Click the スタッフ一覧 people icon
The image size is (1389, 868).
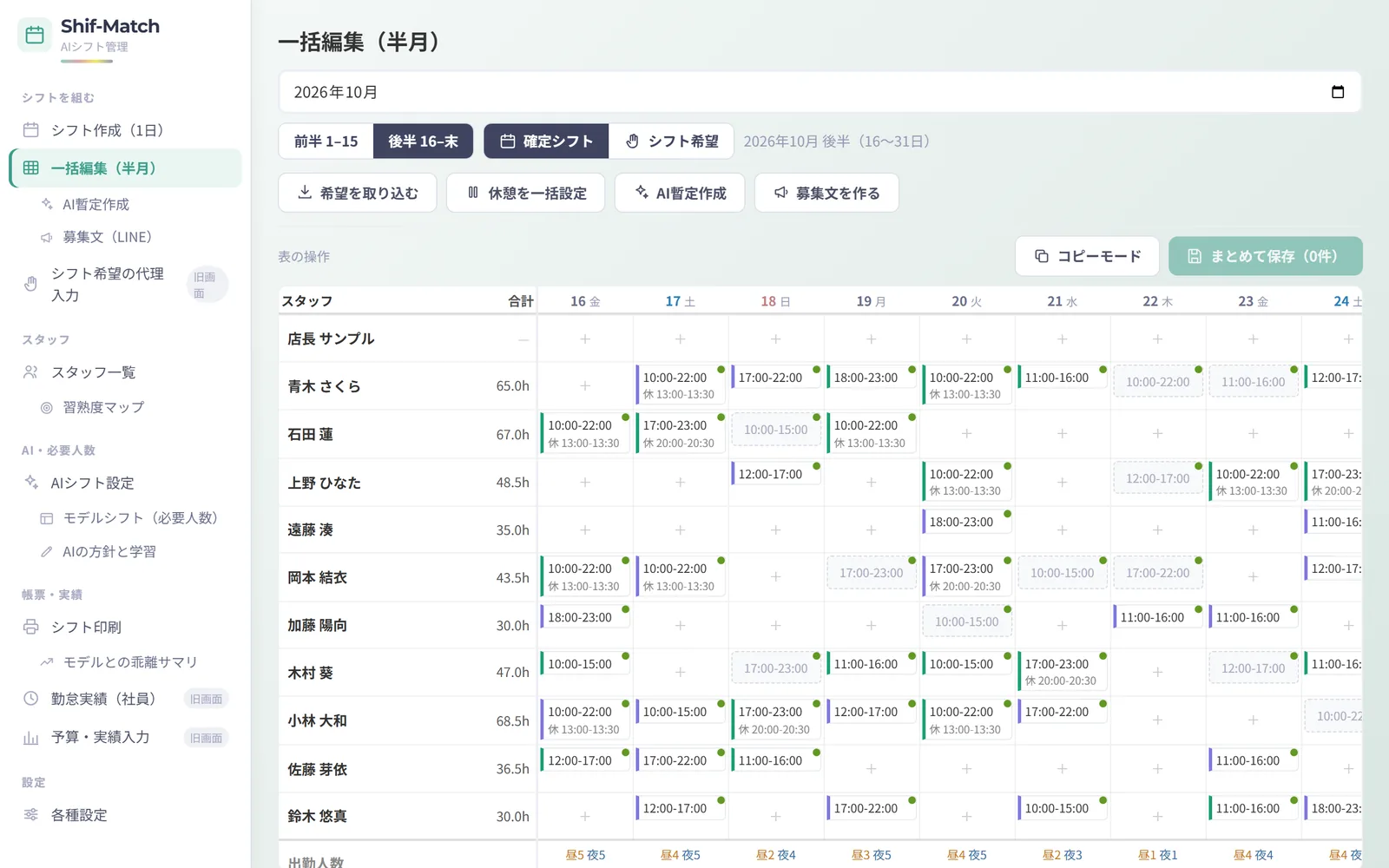point(31,372)
